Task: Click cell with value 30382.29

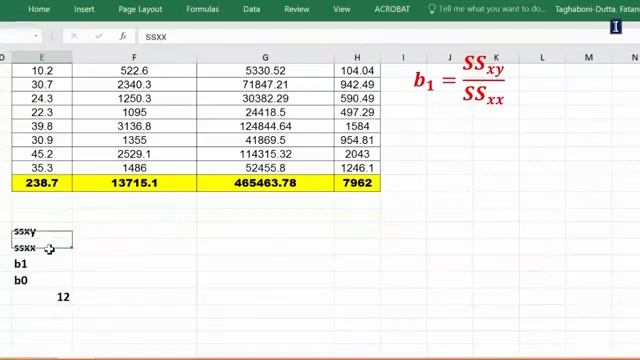Action: (x=265, y=98)
